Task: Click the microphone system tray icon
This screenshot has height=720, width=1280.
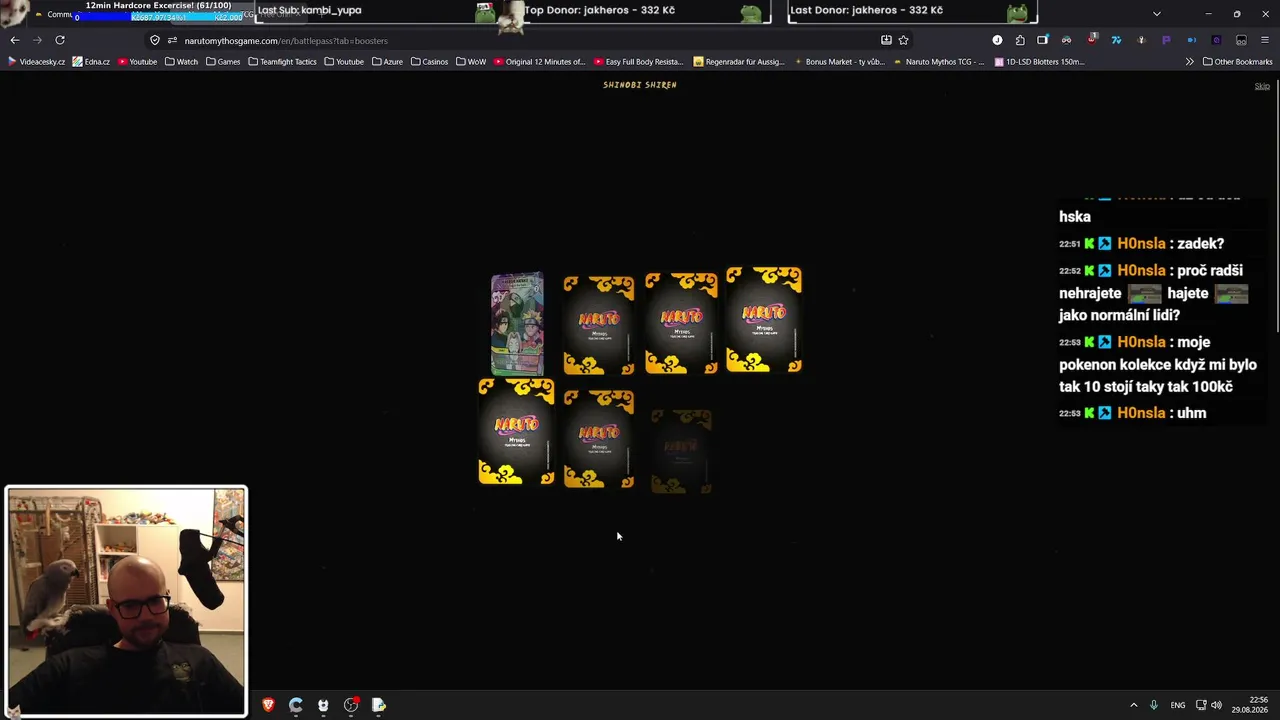Action: click(x=1154, y=705)
